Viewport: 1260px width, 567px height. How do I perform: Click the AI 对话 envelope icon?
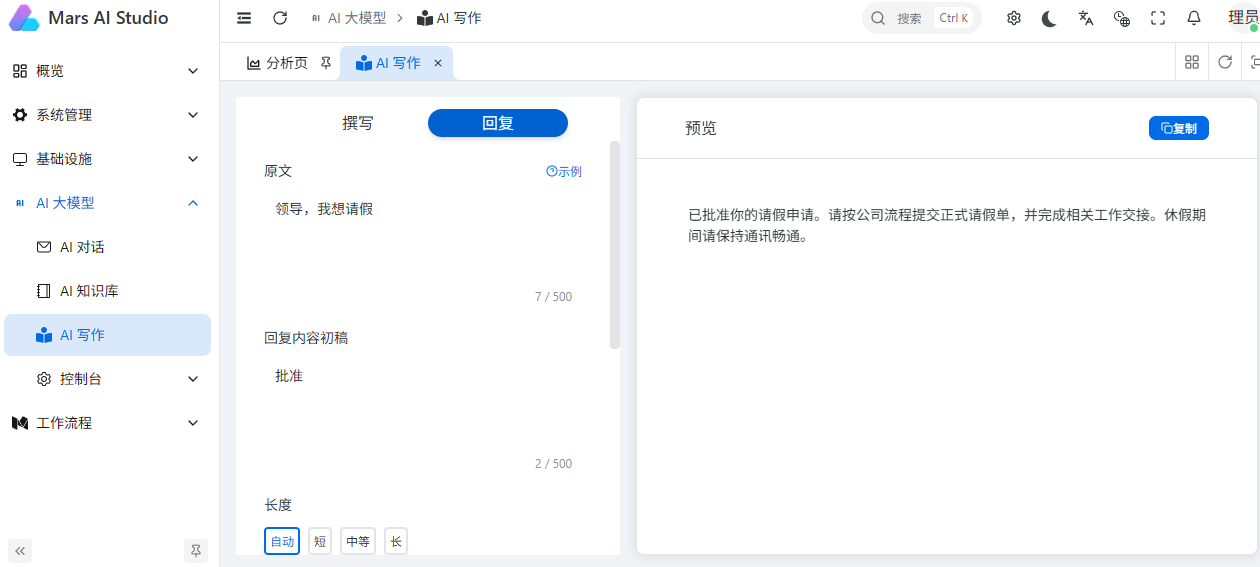[44, 247]
